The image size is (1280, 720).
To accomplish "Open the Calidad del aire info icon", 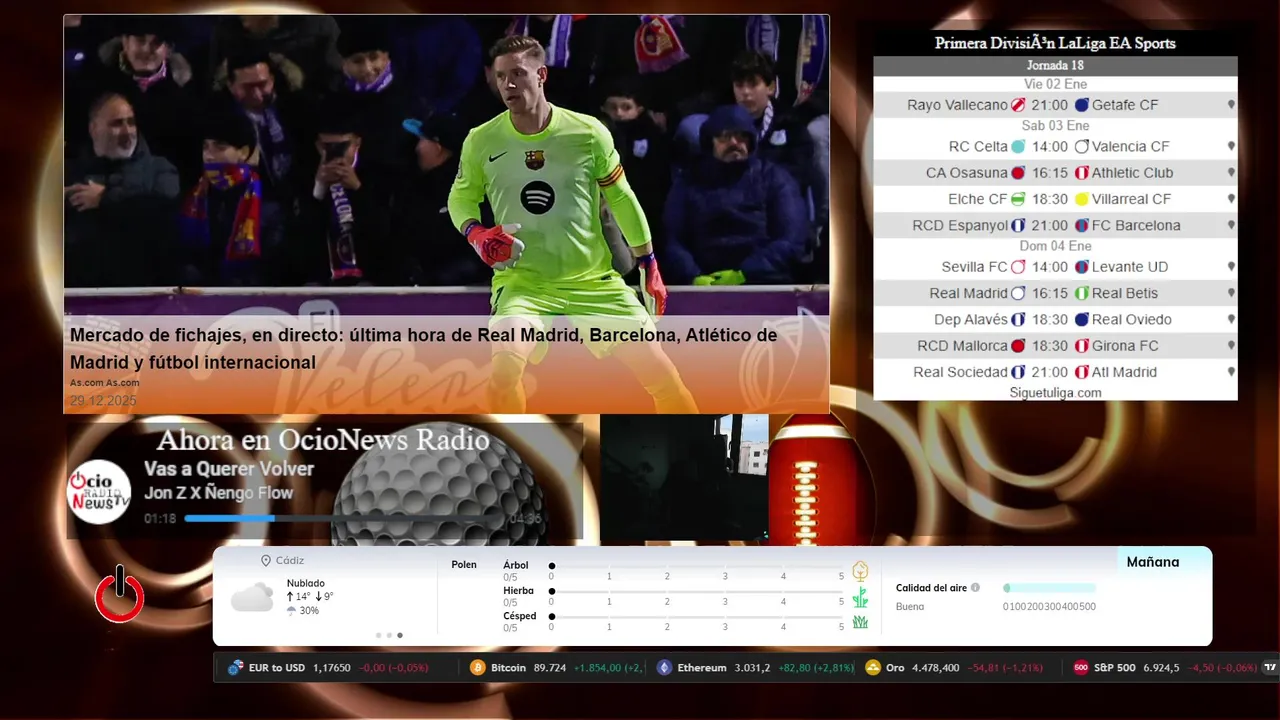I will pyautogui.click(x=975, y=588).
